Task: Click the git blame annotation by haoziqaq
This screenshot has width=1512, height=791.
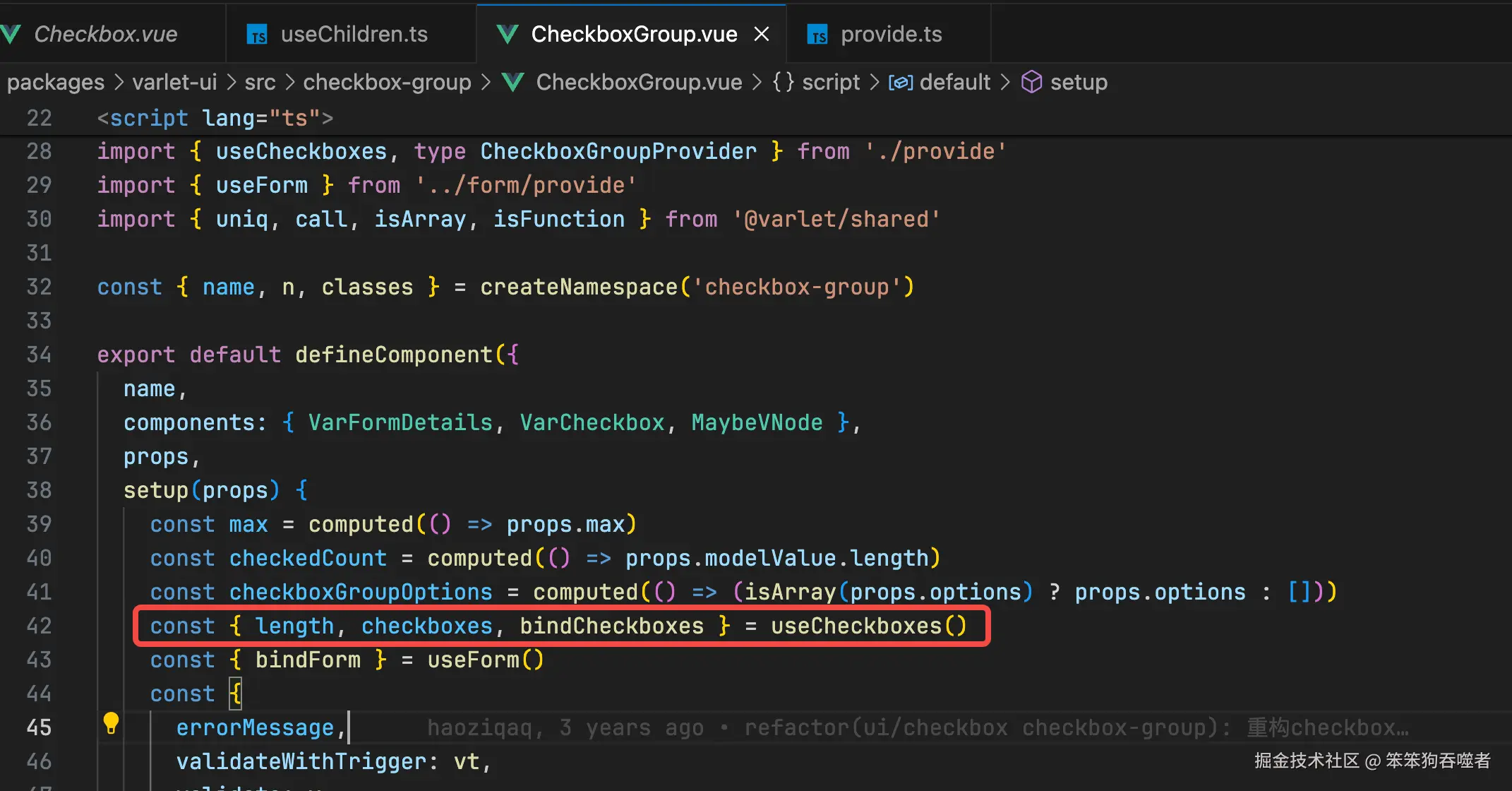Action: pos(916,727)
